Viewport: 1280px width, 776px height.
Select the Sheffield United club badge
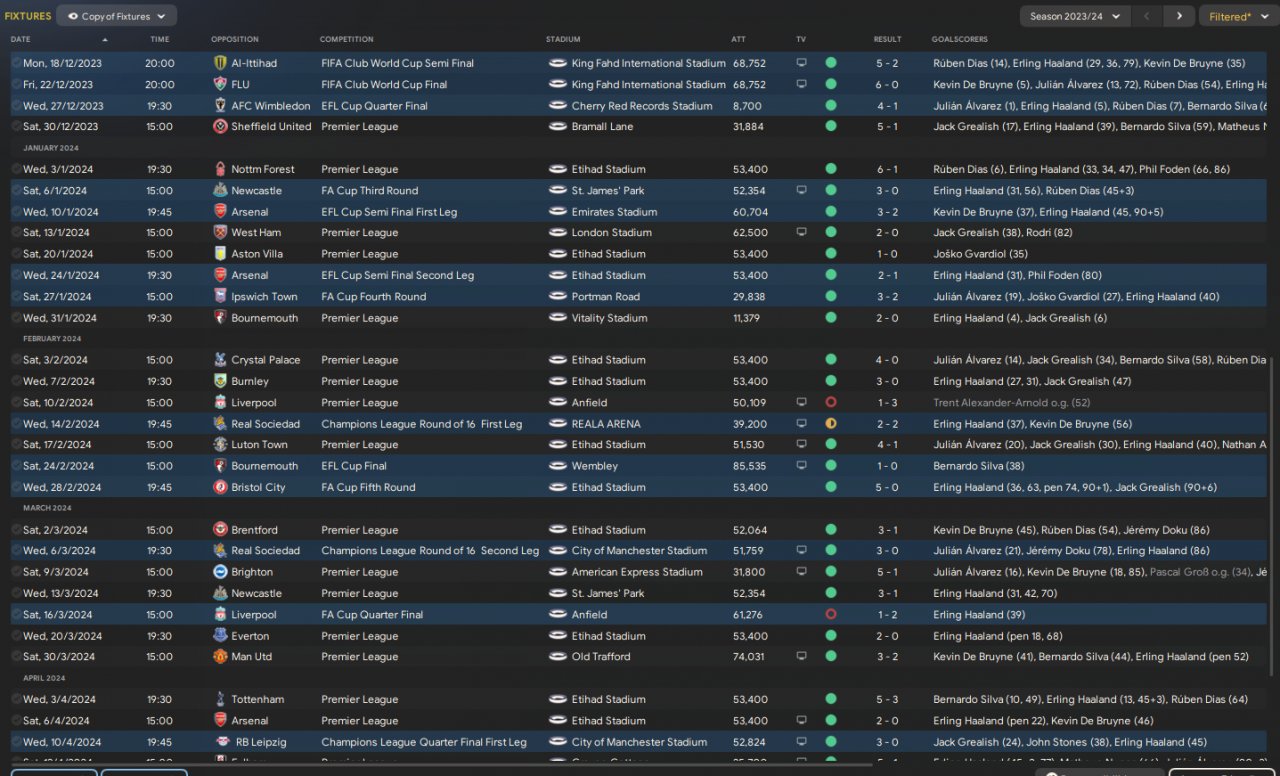point(220,127)
